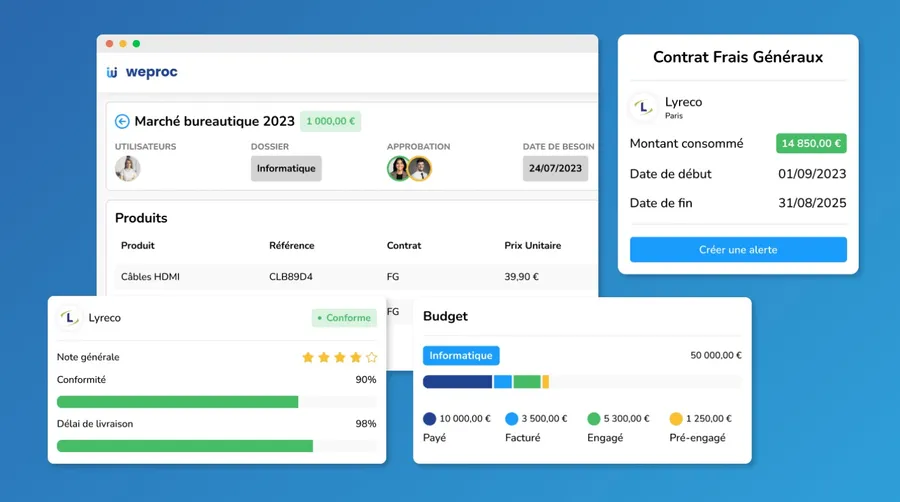Click the weproc logo icon

pos(112,72)
